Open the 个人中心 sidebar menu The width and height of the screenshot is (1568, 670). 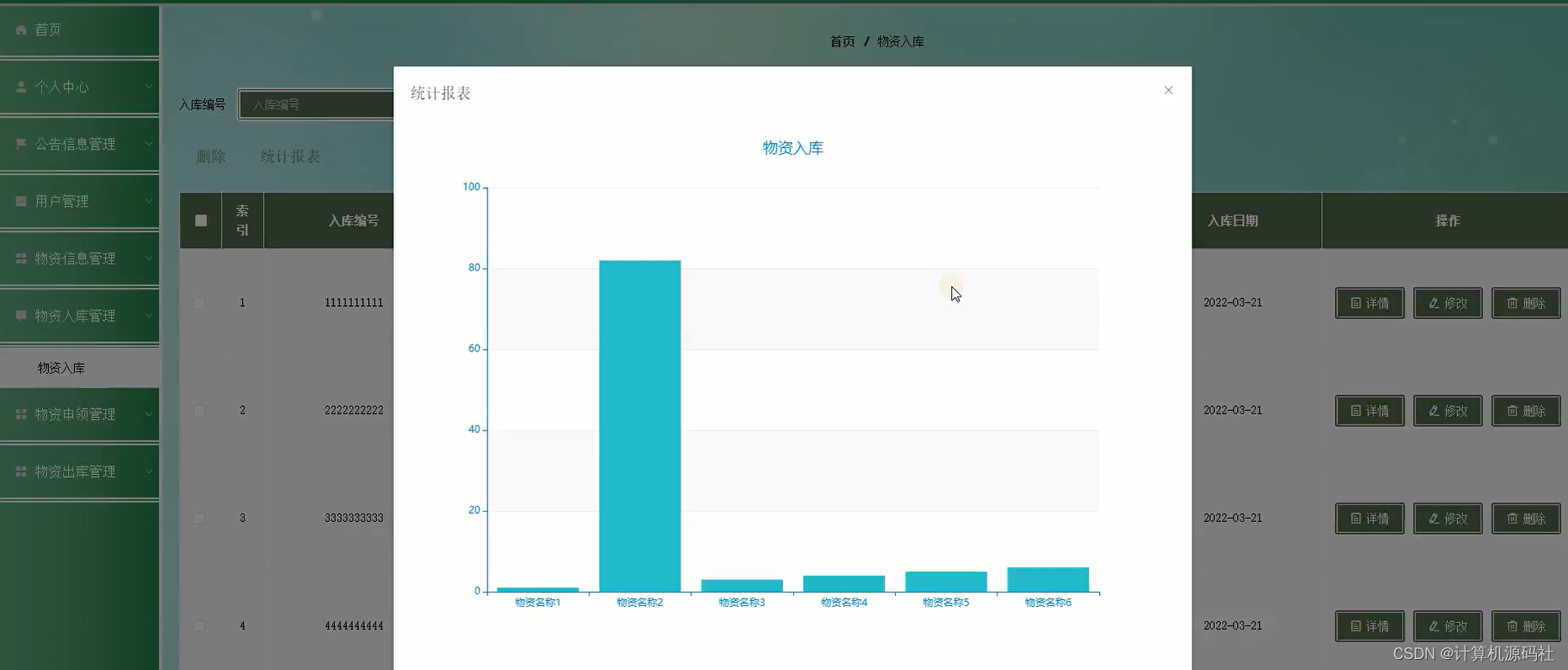tap(79, 87)
